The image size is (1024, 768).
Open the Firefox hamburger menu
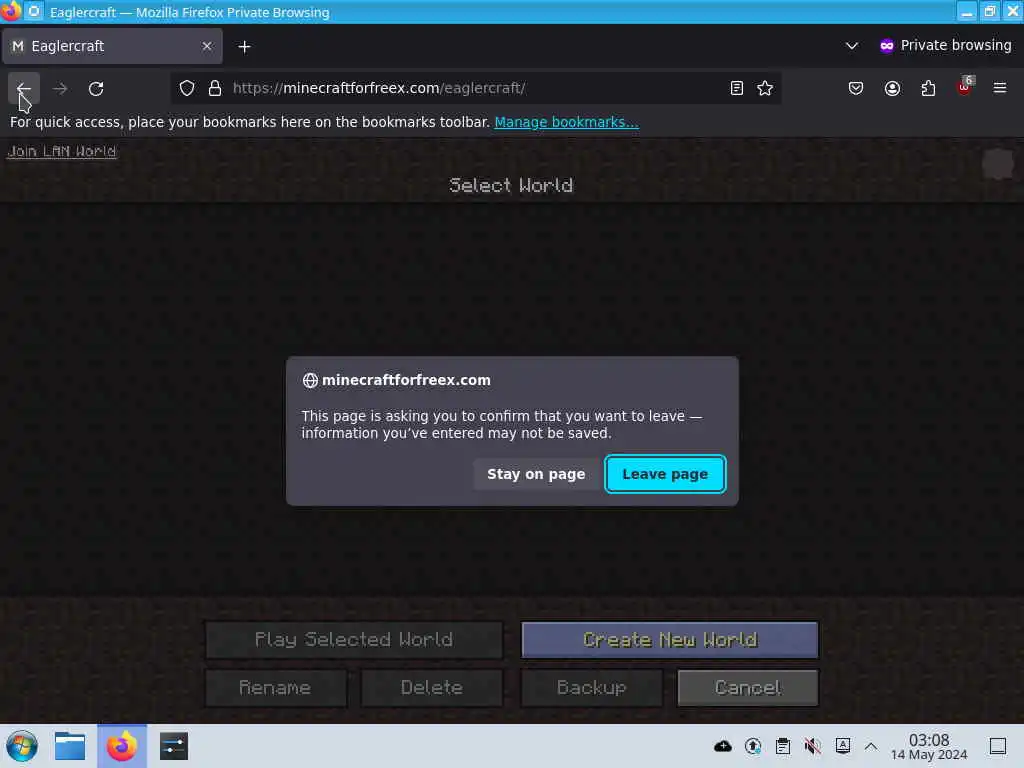(1000, 88)
